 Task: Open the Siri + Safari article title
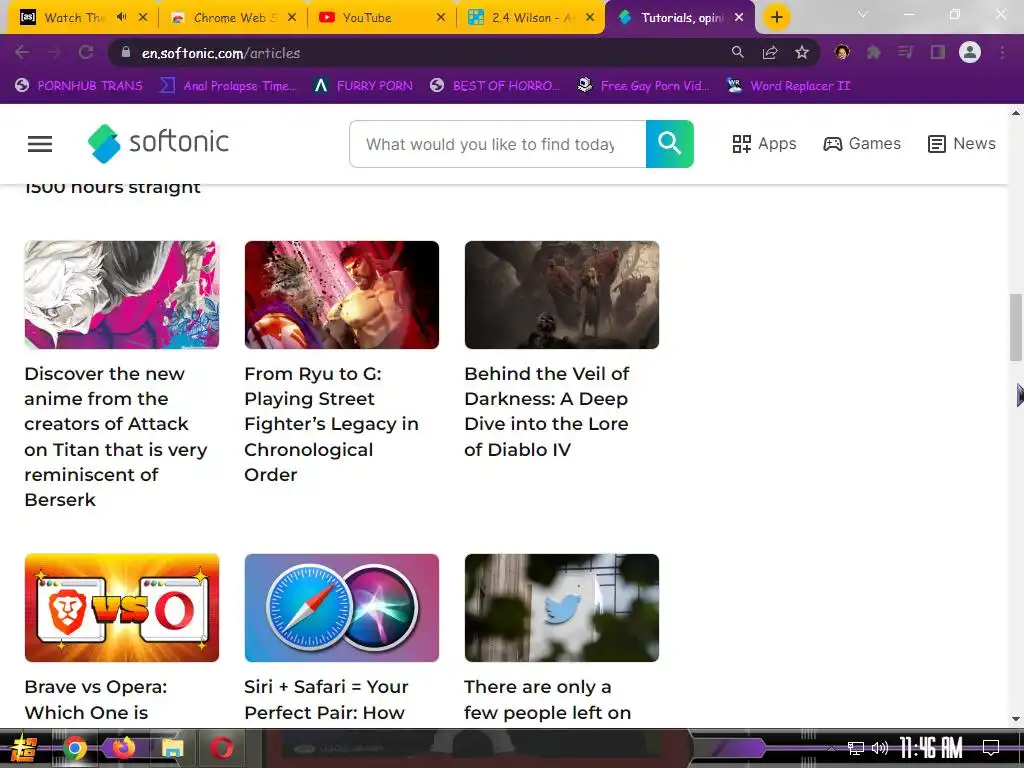(x=326, y=699)
